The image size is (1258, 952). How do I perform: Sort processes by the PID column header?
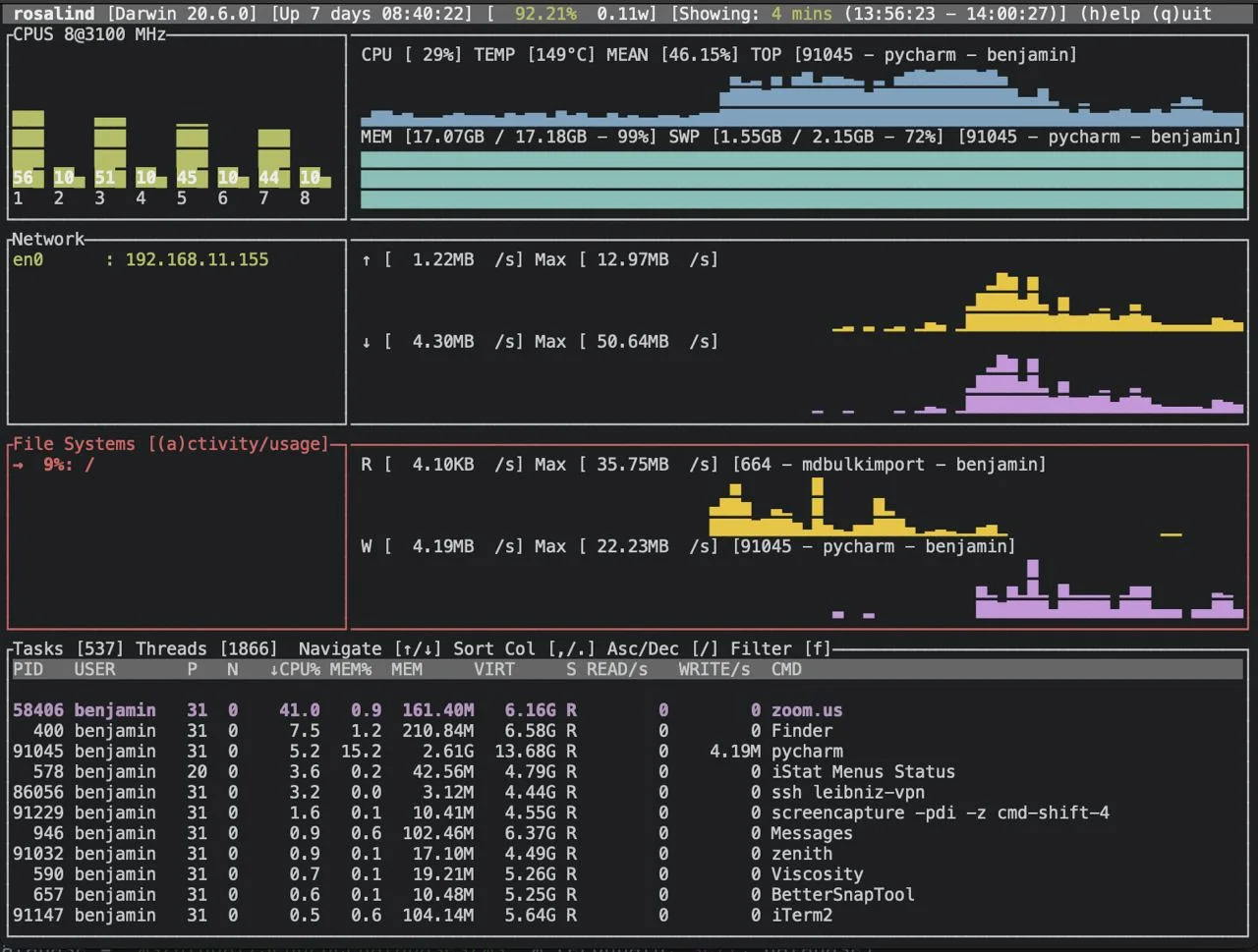[x=29, y=670]
